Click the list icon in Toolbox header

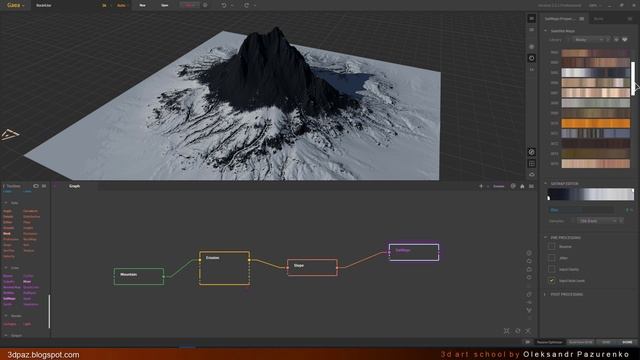(44, 186)
